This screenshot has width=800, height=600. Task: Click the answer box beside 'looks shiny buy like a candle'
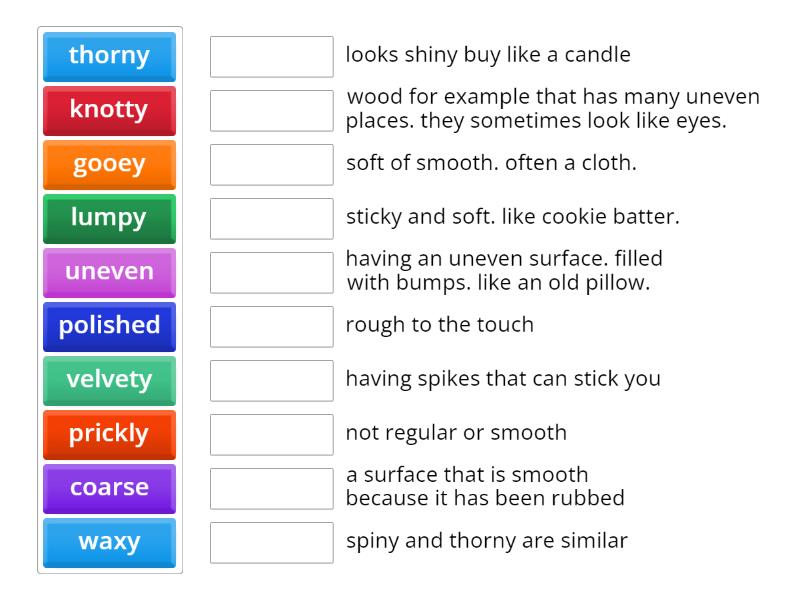tap(272, 57)
